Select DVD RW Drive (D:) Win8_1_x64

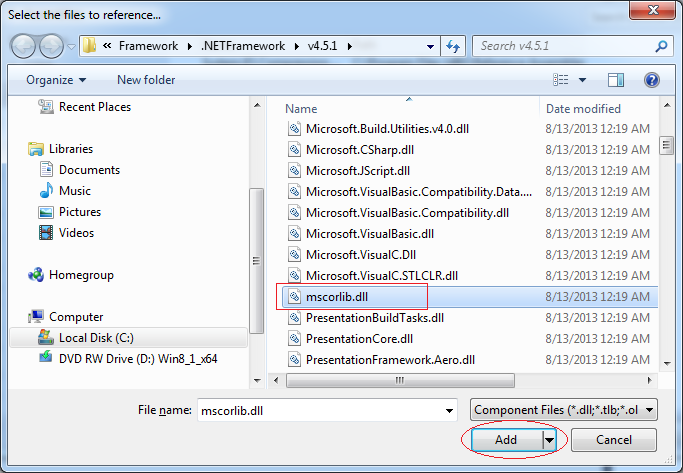[128, 359]
